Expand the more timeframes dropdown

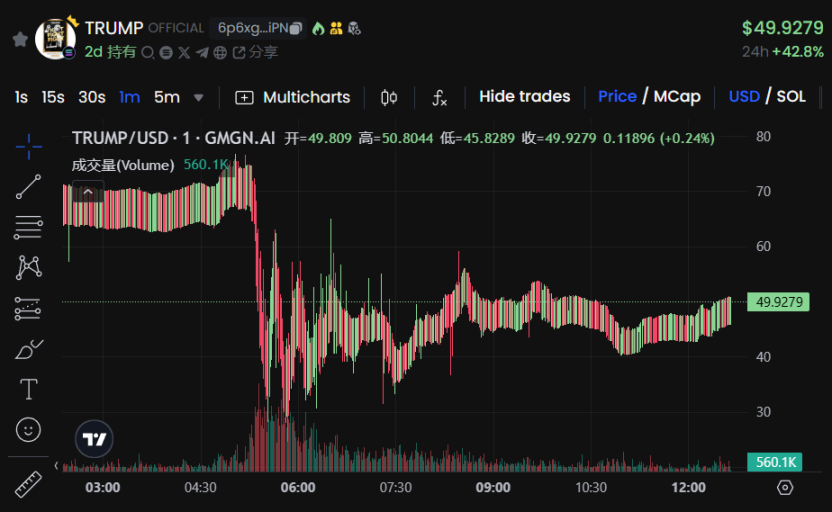coord(199,98)
